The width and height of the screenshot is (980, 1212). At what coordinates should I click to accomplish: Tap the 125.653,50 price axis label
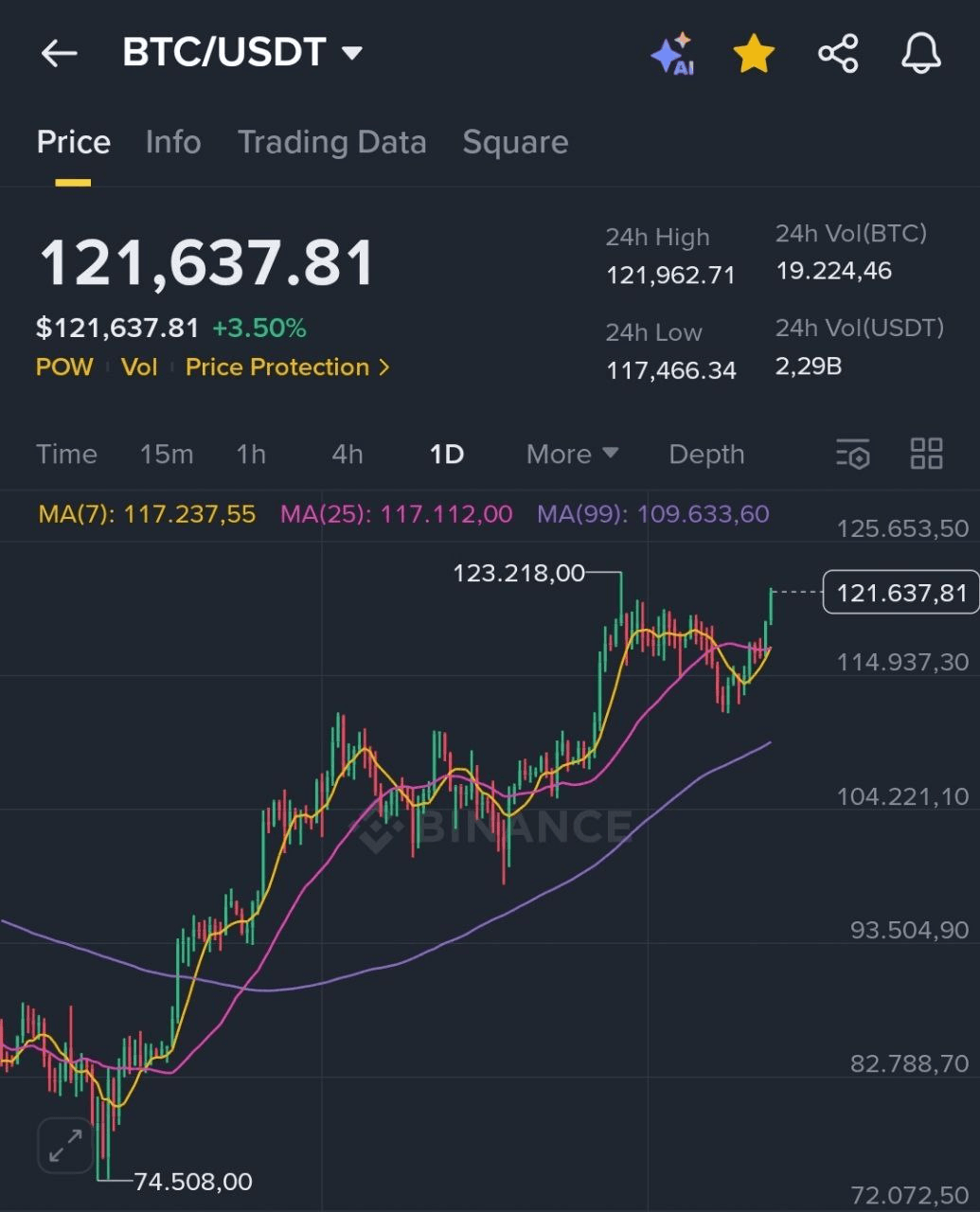pyautogui.click(x=902, y=528)
